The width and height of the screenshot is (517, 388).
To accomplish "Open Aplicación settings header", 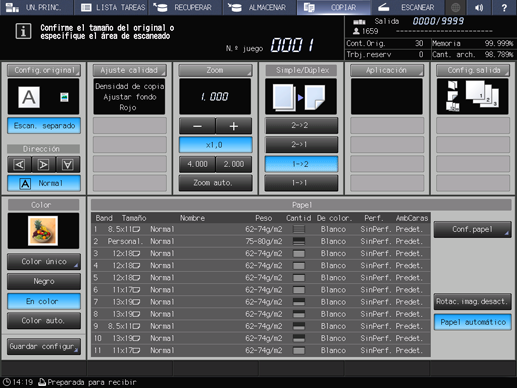I will coord(387,70).
